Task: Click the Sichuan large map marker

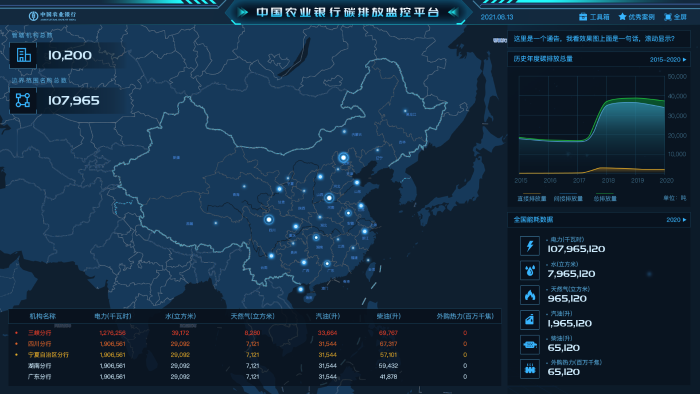Action: tap(269, 220)
